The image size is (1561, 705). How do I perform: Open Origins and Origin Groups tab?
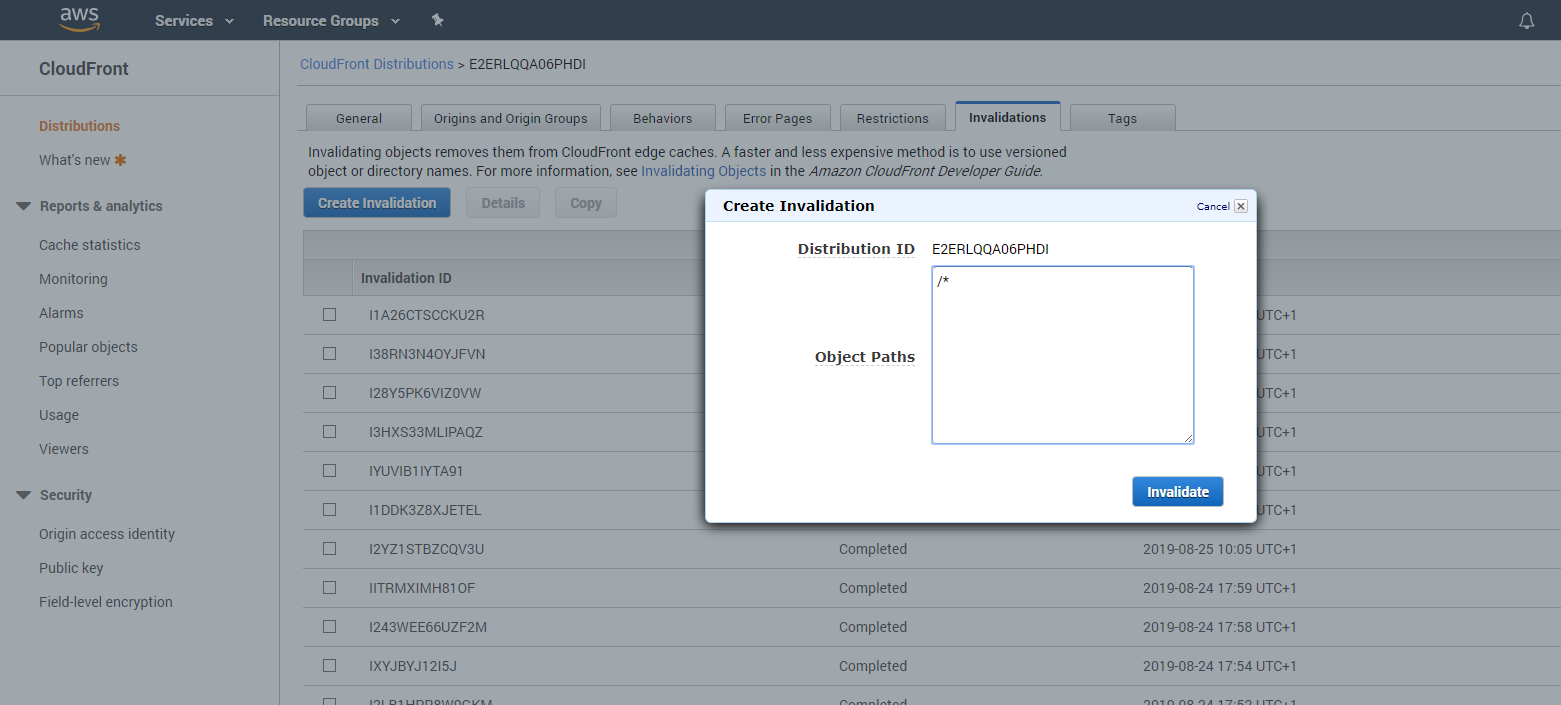click(x=510, y=118)
